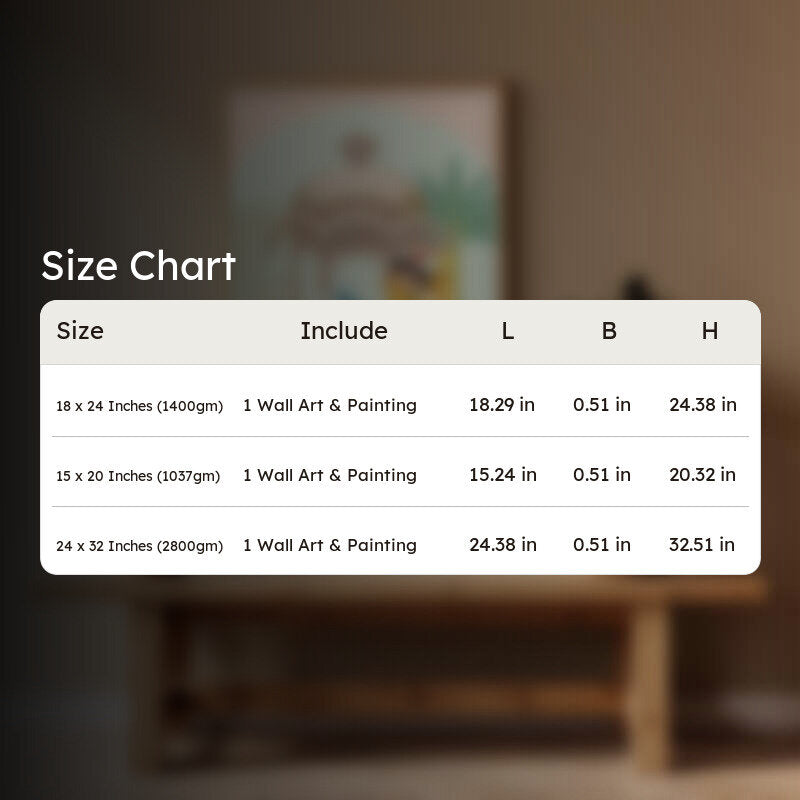Screen dimensions: 800x800
Task: Click the H column header
Action: point(710,331)
